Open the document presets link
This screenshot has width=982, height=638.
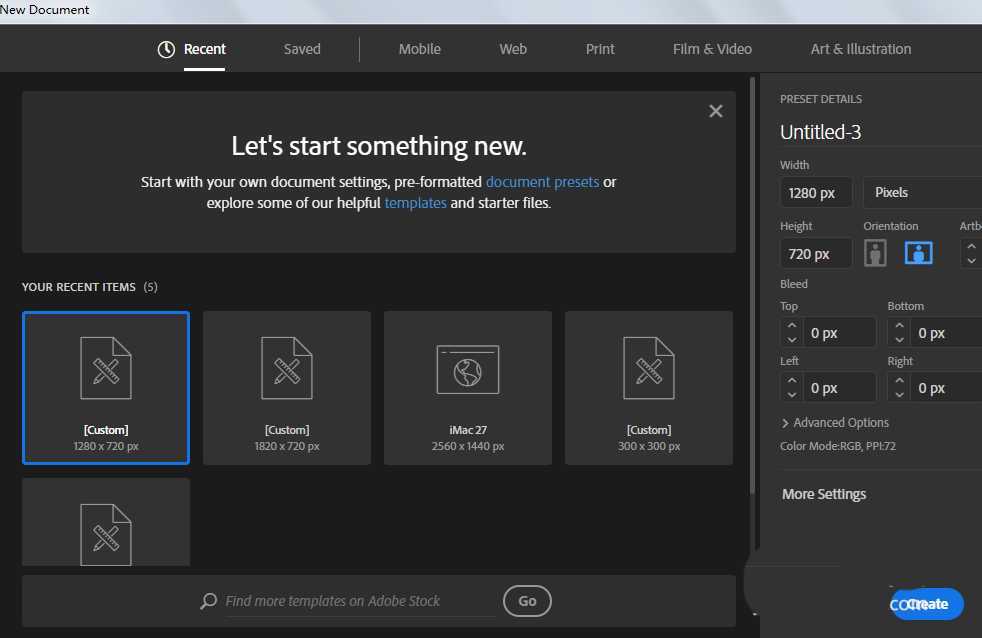pyautogui.click(x=542, y=182)
